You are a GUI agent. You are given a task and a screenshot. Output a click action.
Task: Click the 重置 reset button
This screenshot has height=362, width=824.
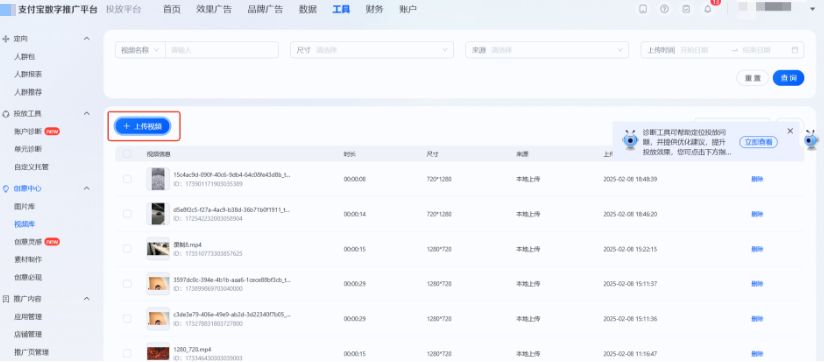(753, 78)
